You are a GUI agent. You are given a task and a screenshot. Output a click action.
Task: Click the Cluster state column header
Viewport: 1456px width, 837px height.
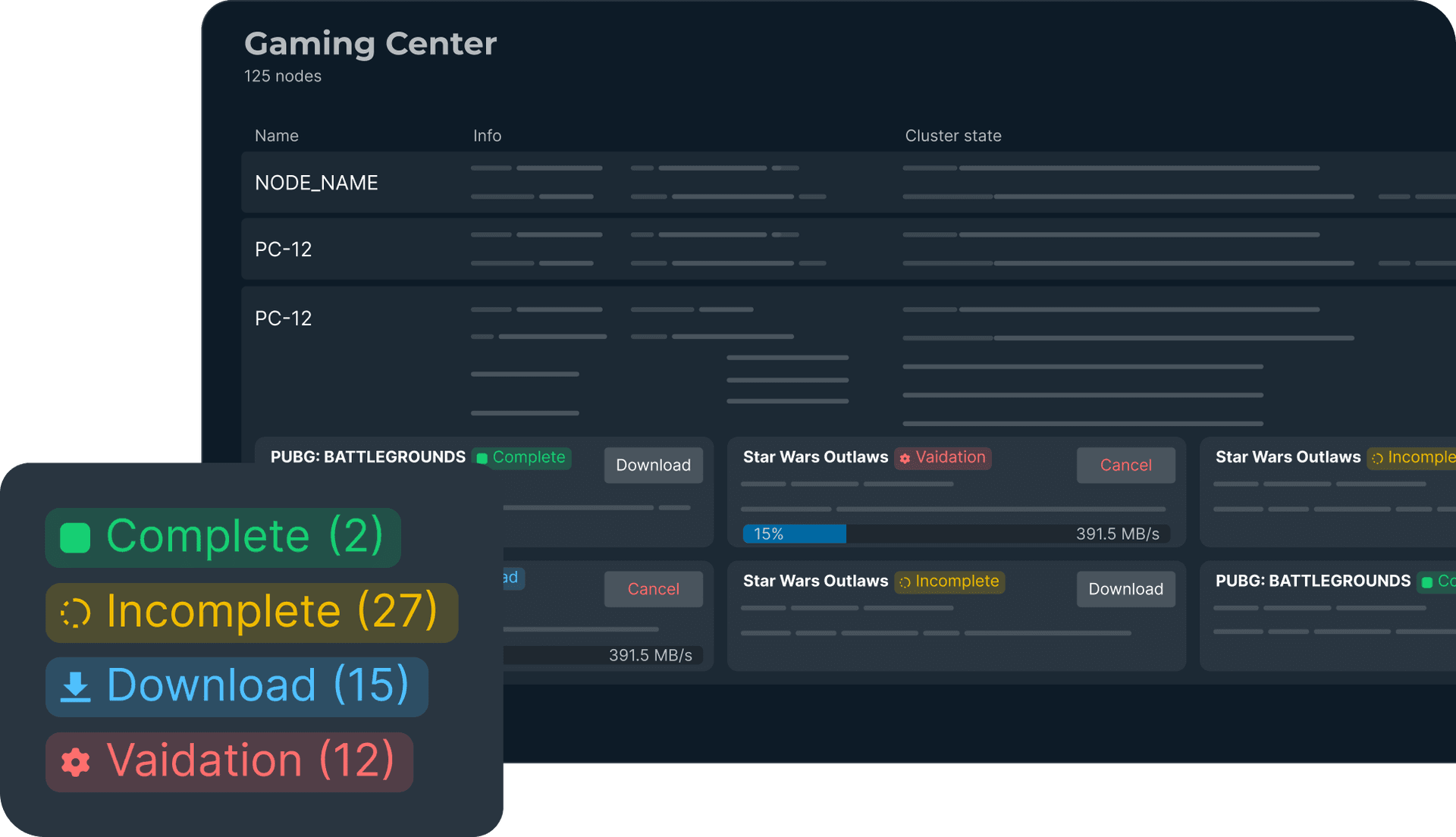[953, 136]
